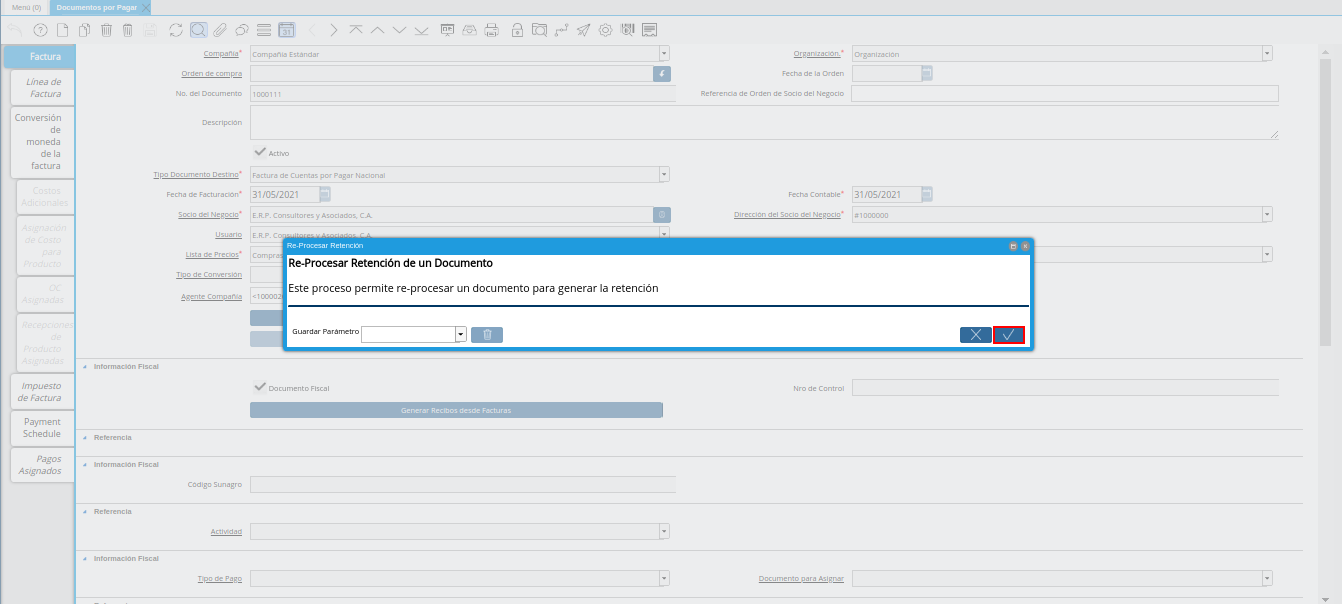Cancel the dialog with X button
This screenshot has width=1342, height=604.
976,335
